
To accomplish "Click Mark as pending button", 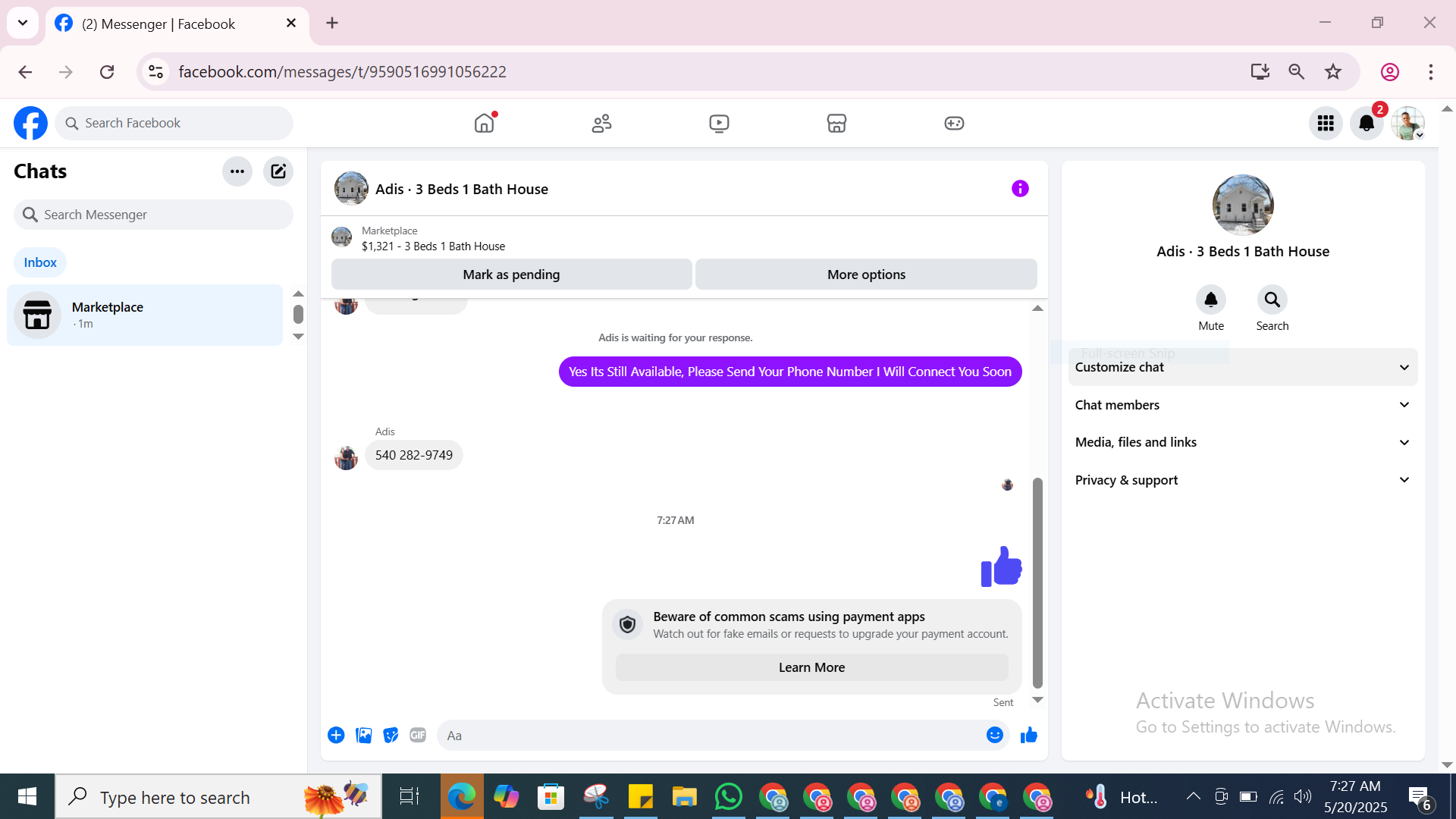I will pyautogui.click(x=511, y=275).
